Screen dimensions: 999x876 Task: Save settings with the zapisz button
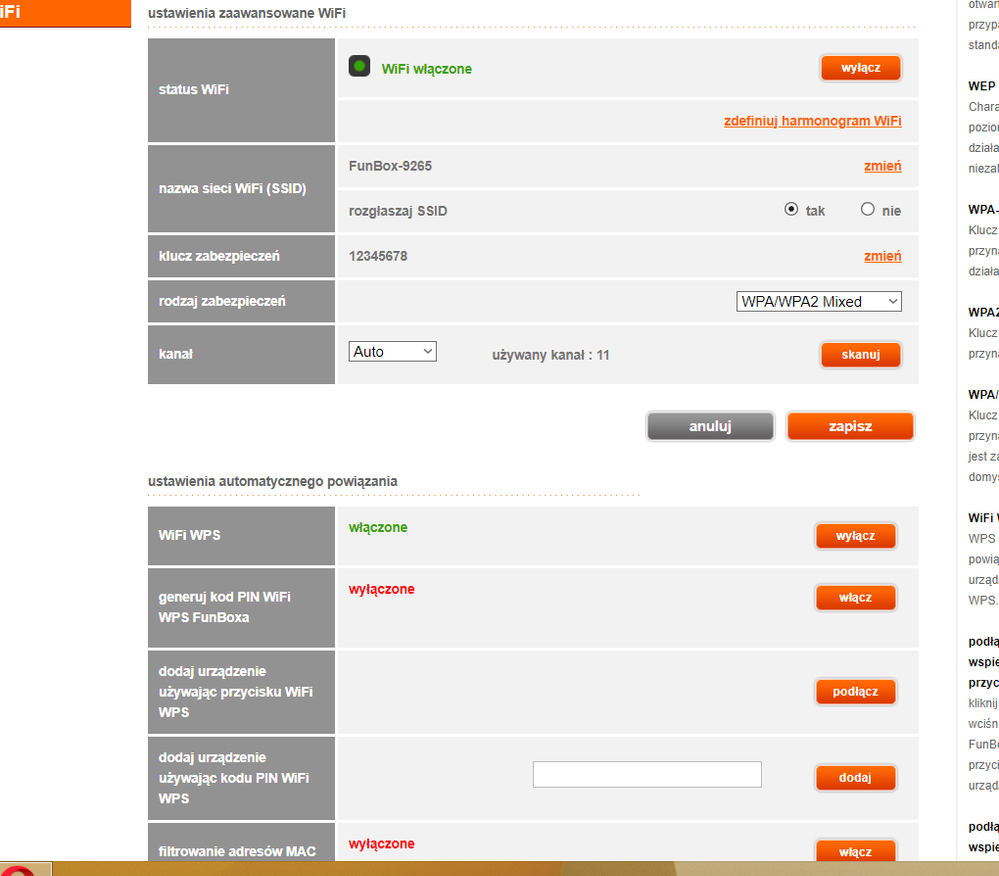(x=851, y=426)
